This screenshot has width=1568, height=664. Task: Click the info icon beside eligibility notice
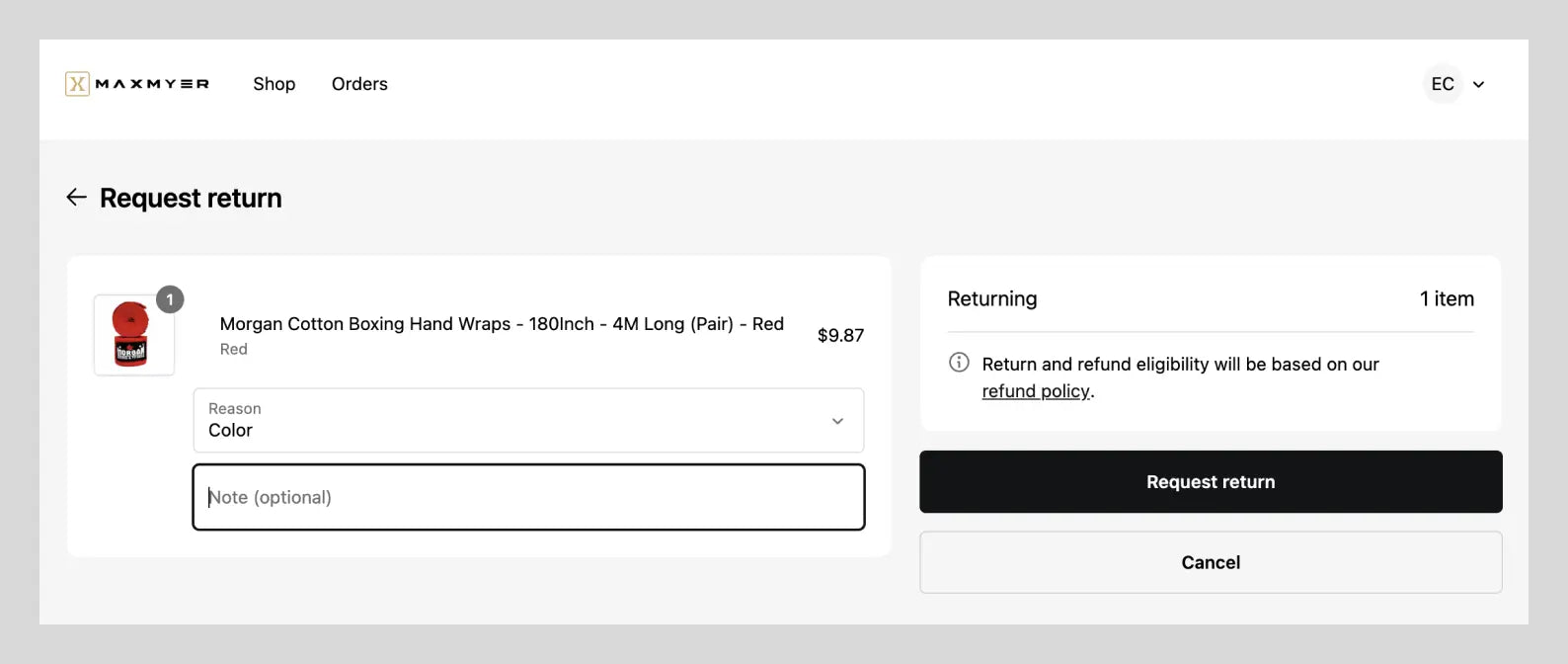click(x=959, y=363)
